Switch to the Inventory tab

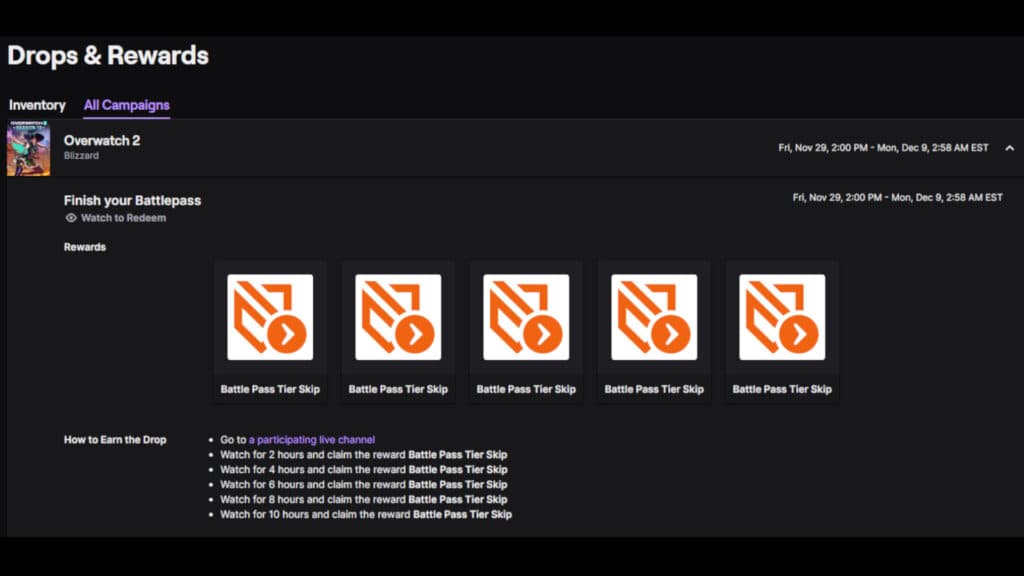point(37,104)
